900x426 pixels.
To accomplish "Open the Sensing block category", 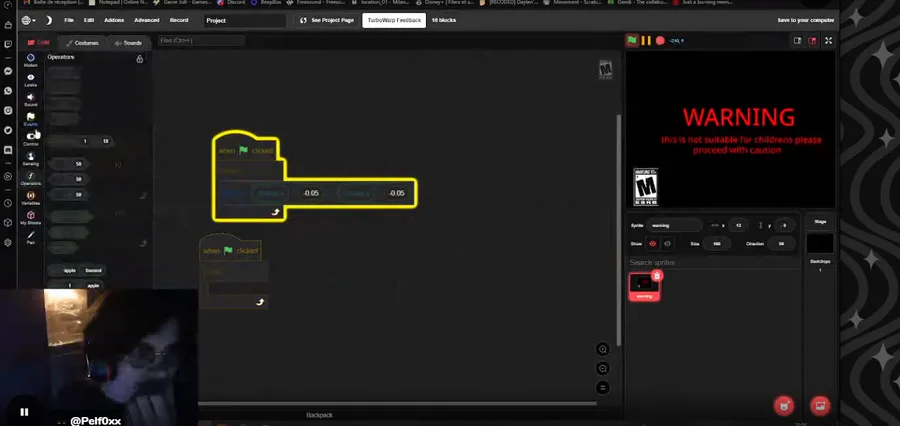I will pyautogui.click(x=30, y=159).
